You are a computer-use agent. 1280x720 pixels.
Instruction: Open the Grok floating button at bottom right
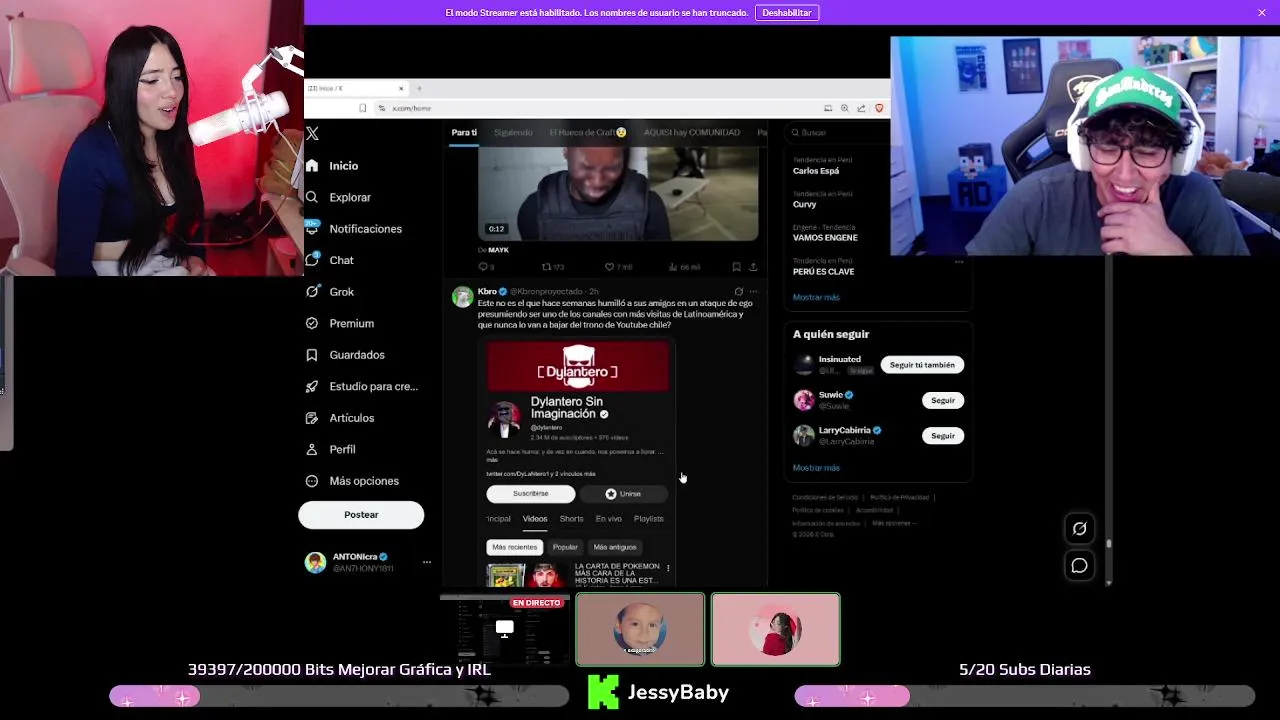pyautogui.click(x=1079, y=528)
